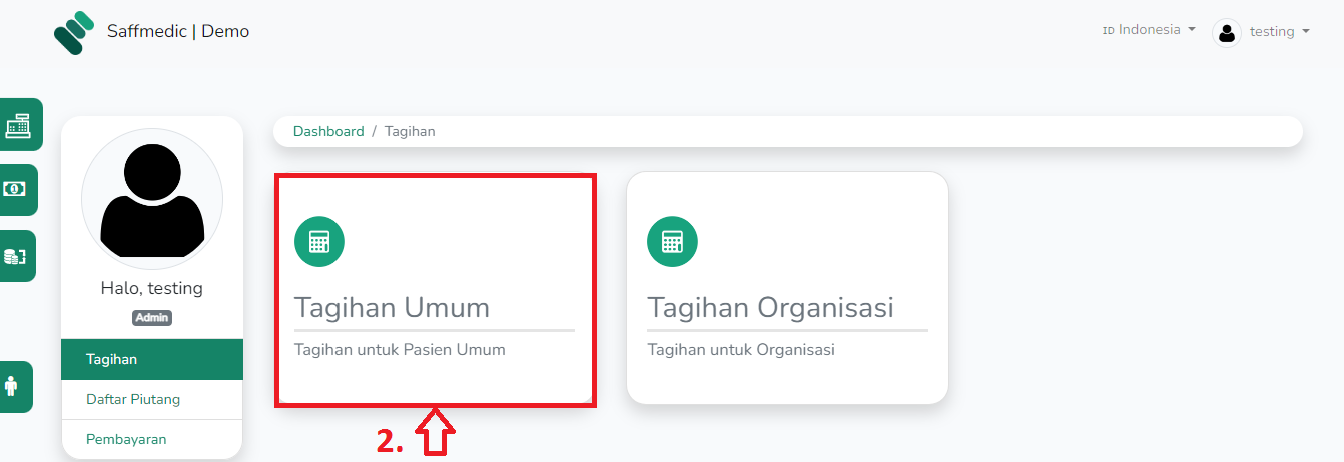Click the banknote money sidebar icon
The image size is (1344, 462).
(16, 189)
